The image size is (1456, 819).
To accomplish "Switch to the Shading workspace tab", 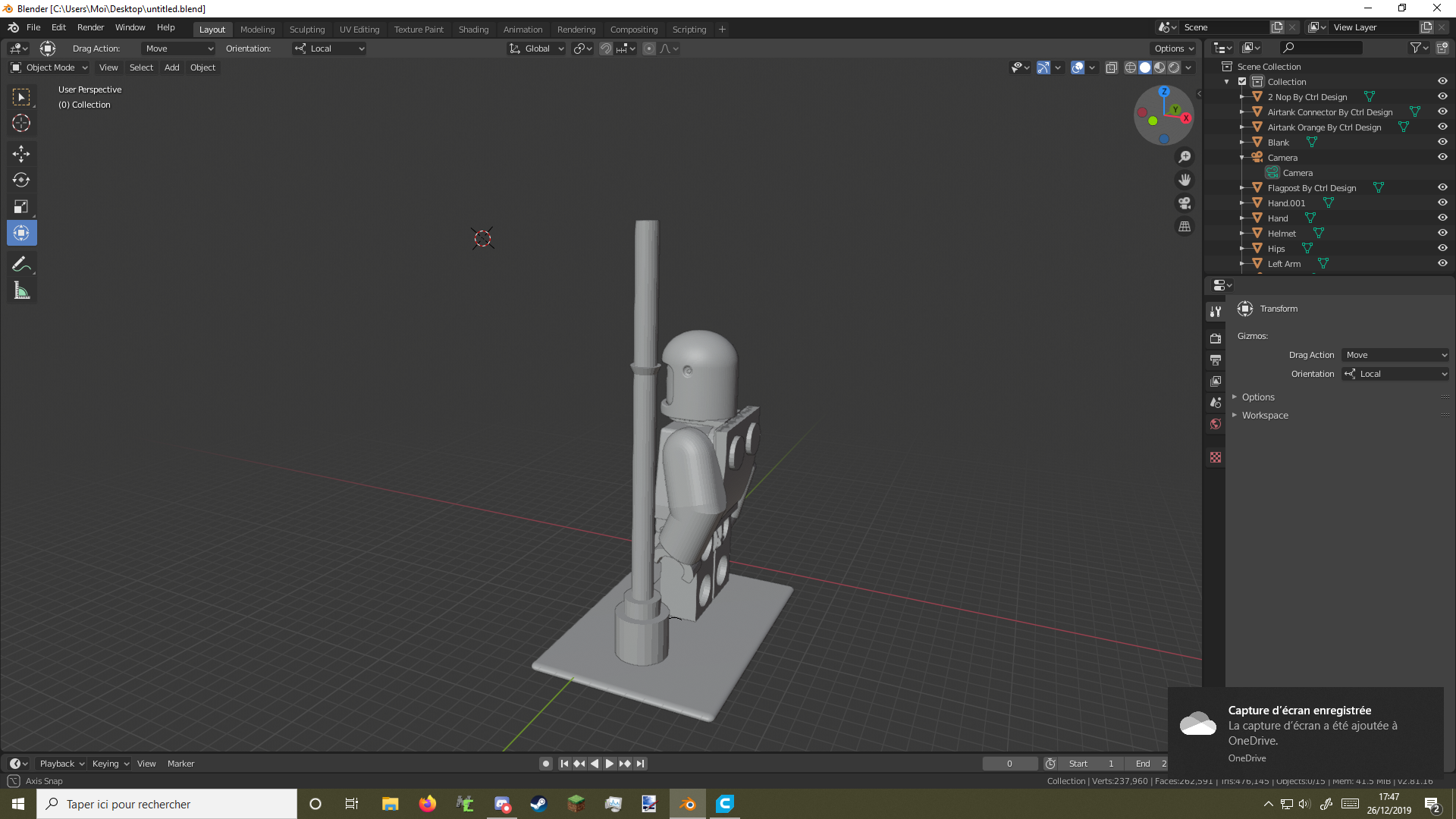I will [473, 29].
